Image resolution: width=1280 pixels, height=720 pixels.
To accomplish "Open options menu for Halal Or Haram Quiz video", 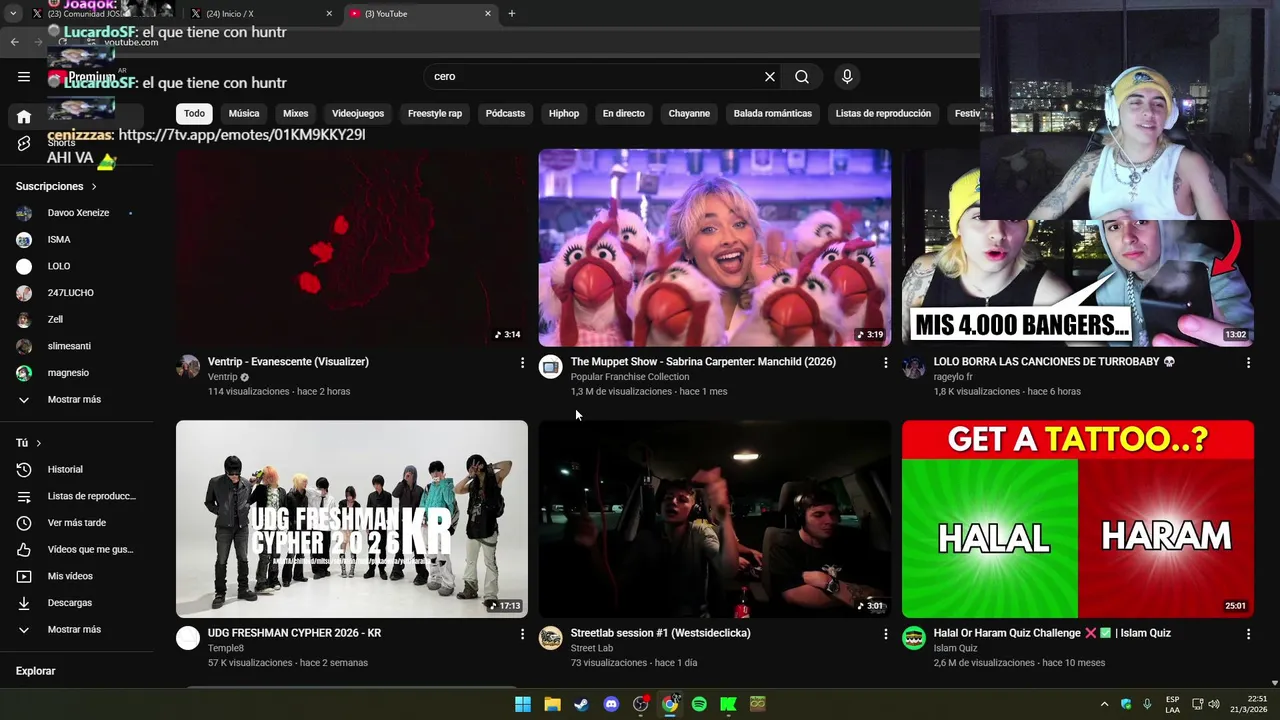I will (x=1248, y=633).
